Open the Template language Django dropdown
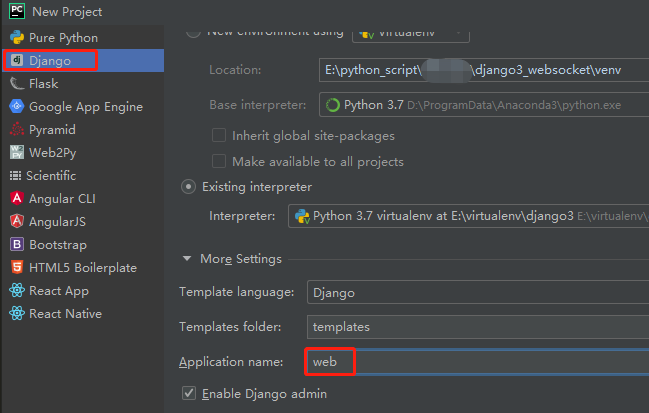This screenshot has height=413, width=649. (478, 292)
